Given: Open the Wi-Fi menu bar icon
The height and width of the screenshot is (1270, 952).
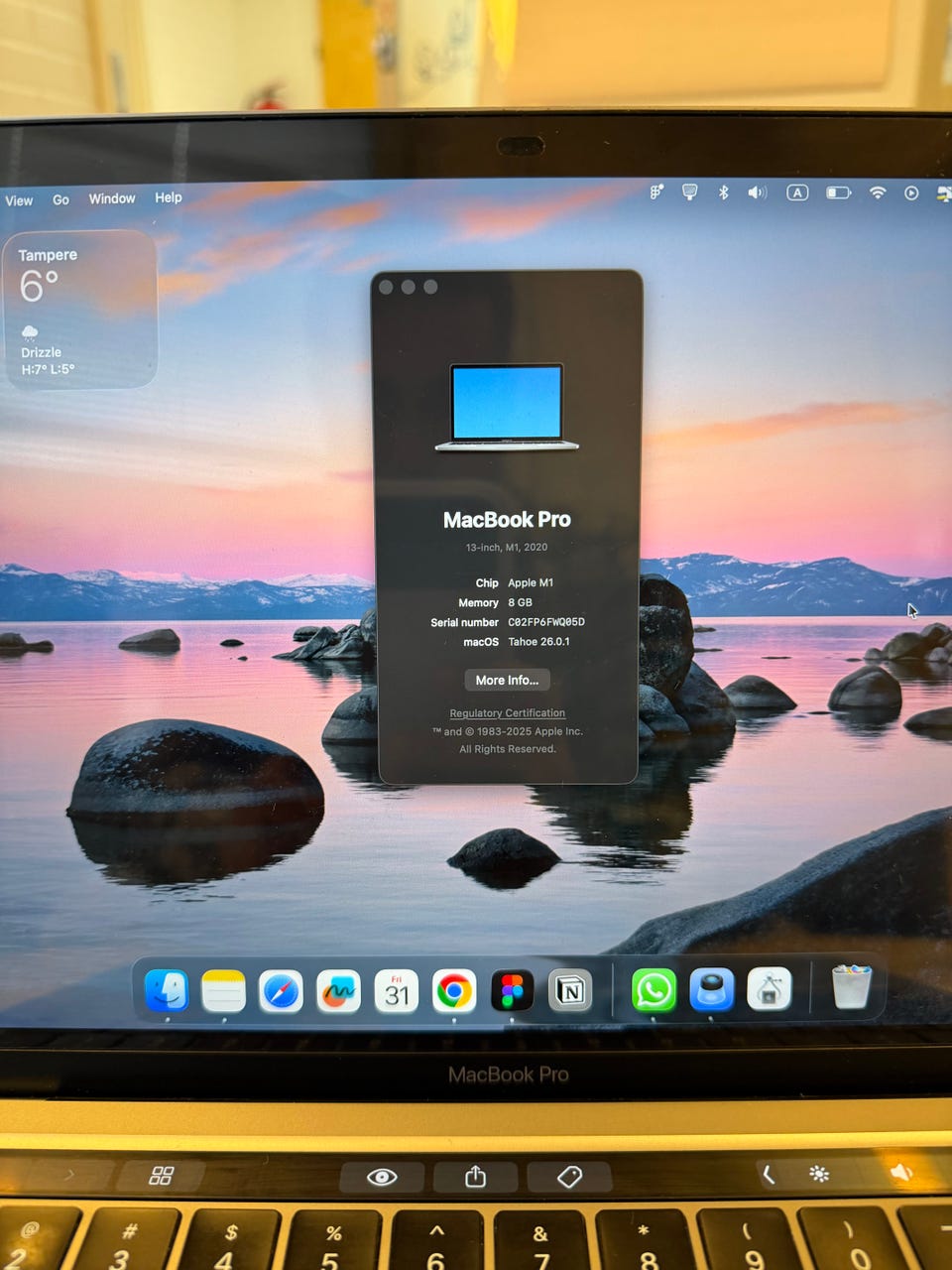Looking at the screenshot, I should [x=878, y=192].
